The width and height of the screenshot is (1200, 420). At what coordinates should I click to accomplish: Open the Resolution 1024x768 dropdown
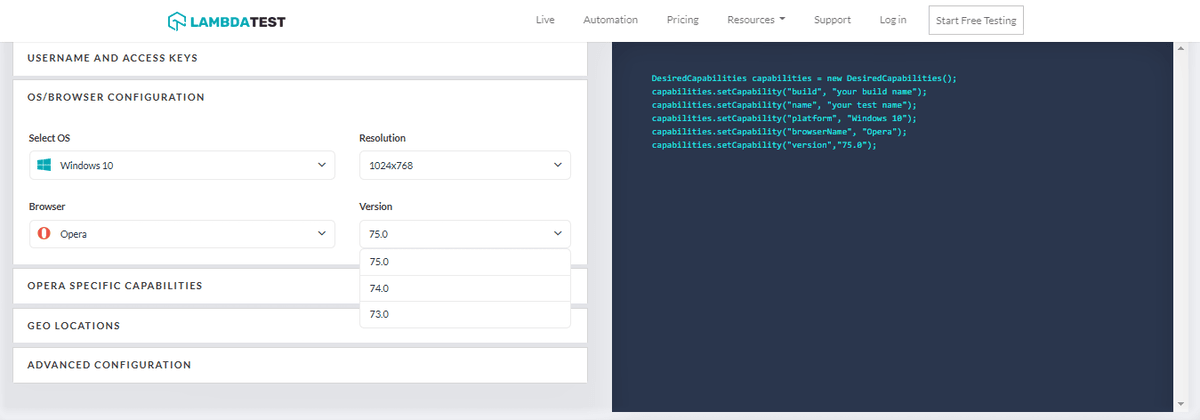[464, 165]
